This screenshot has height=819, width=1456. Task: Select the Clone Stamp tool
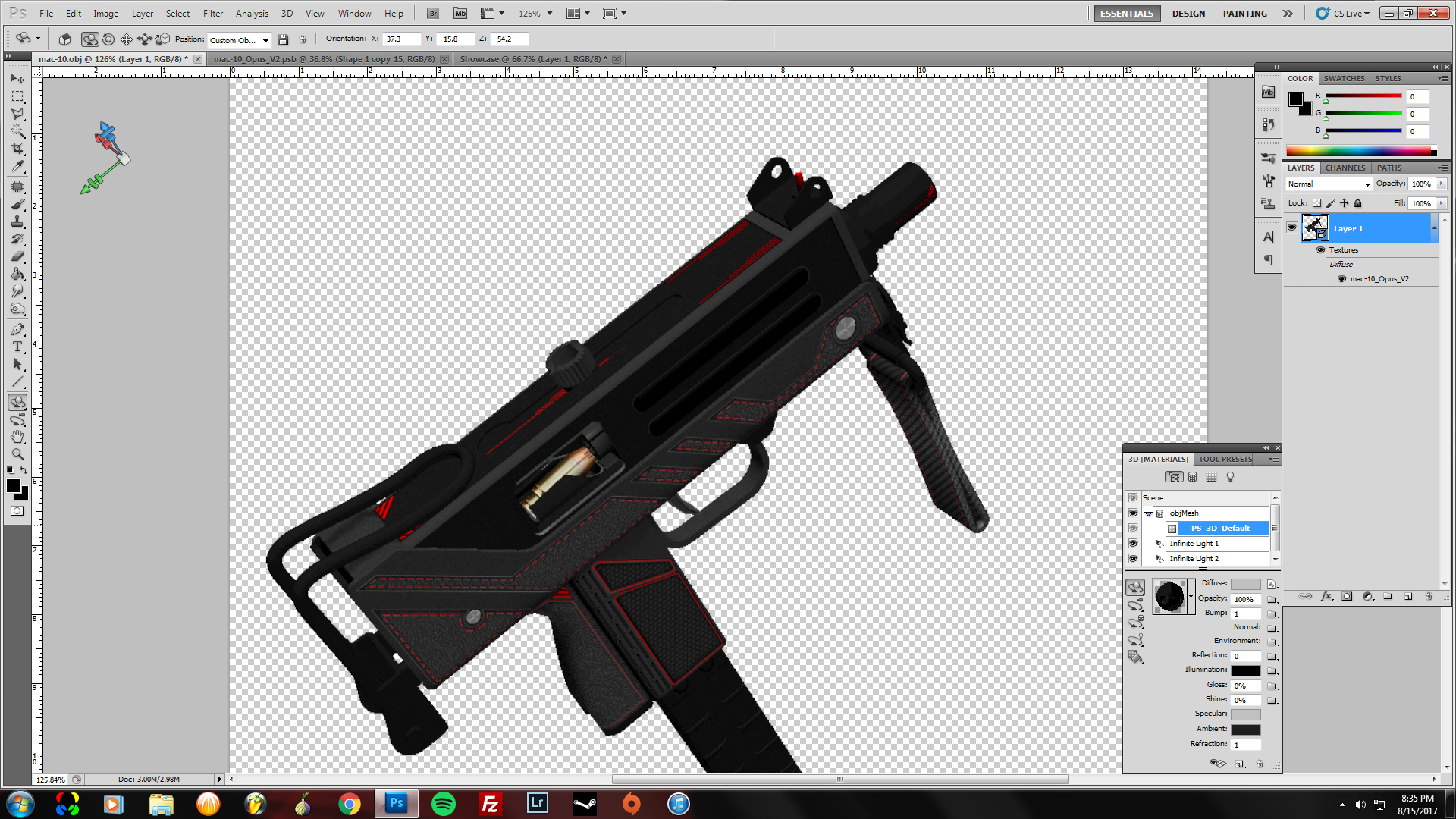tap(17, 221)
